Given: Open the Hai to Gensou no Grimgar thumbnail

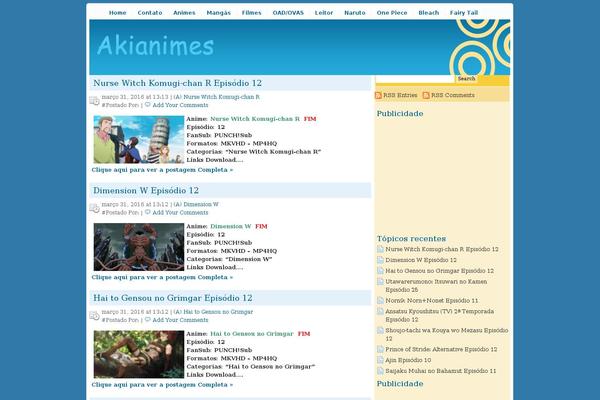Looking at the screenshot, I should (139, 354).
